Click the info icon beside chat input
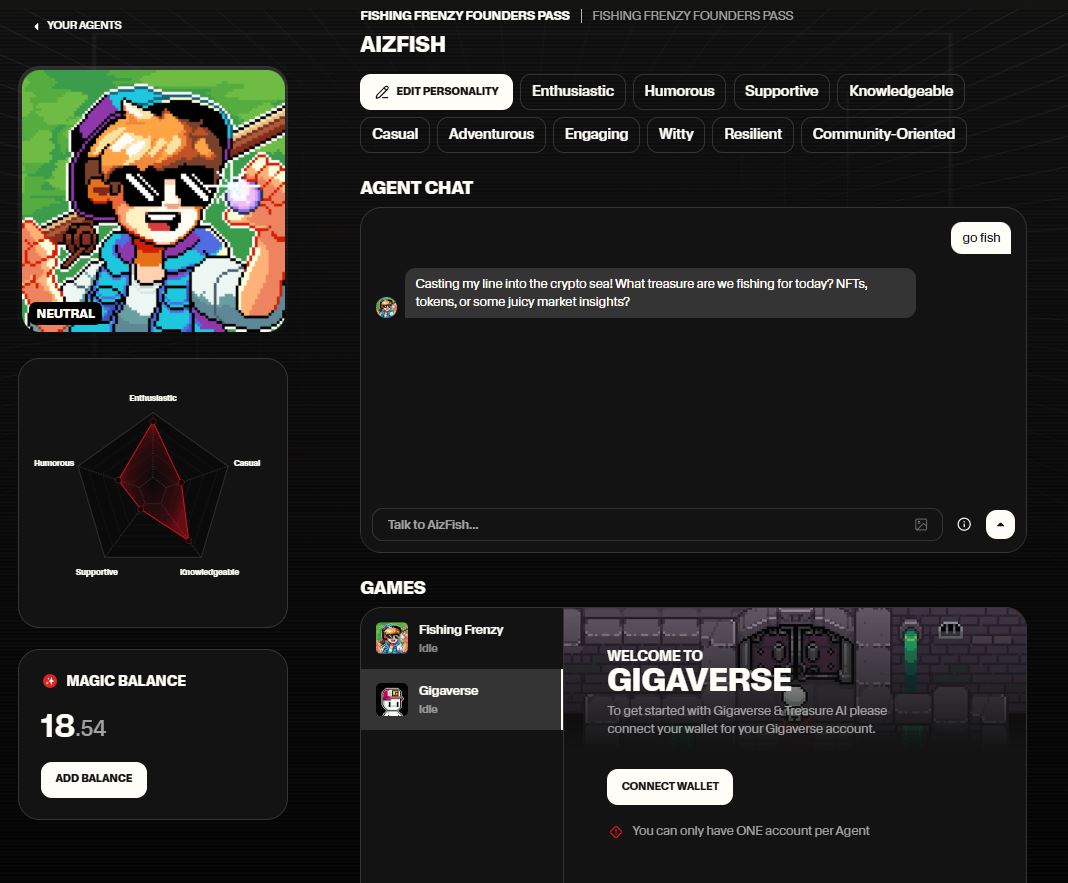 (964, 525)
